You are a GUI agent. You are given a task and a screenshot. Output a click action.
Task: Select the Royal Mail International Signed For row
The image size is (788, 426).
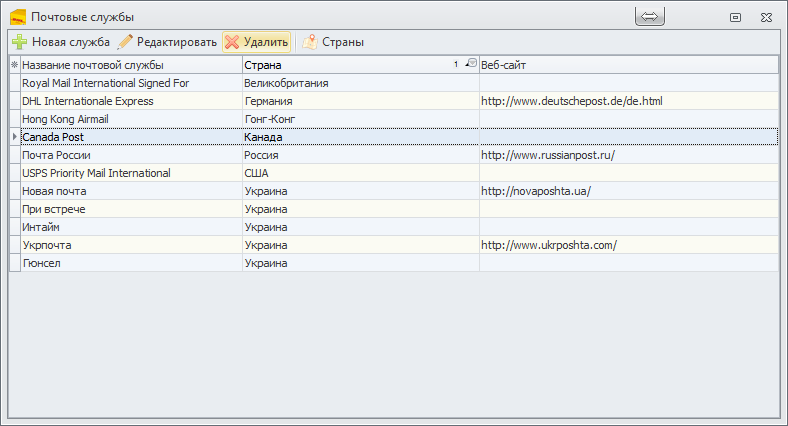pyautogui.click(x=105, y=83)
